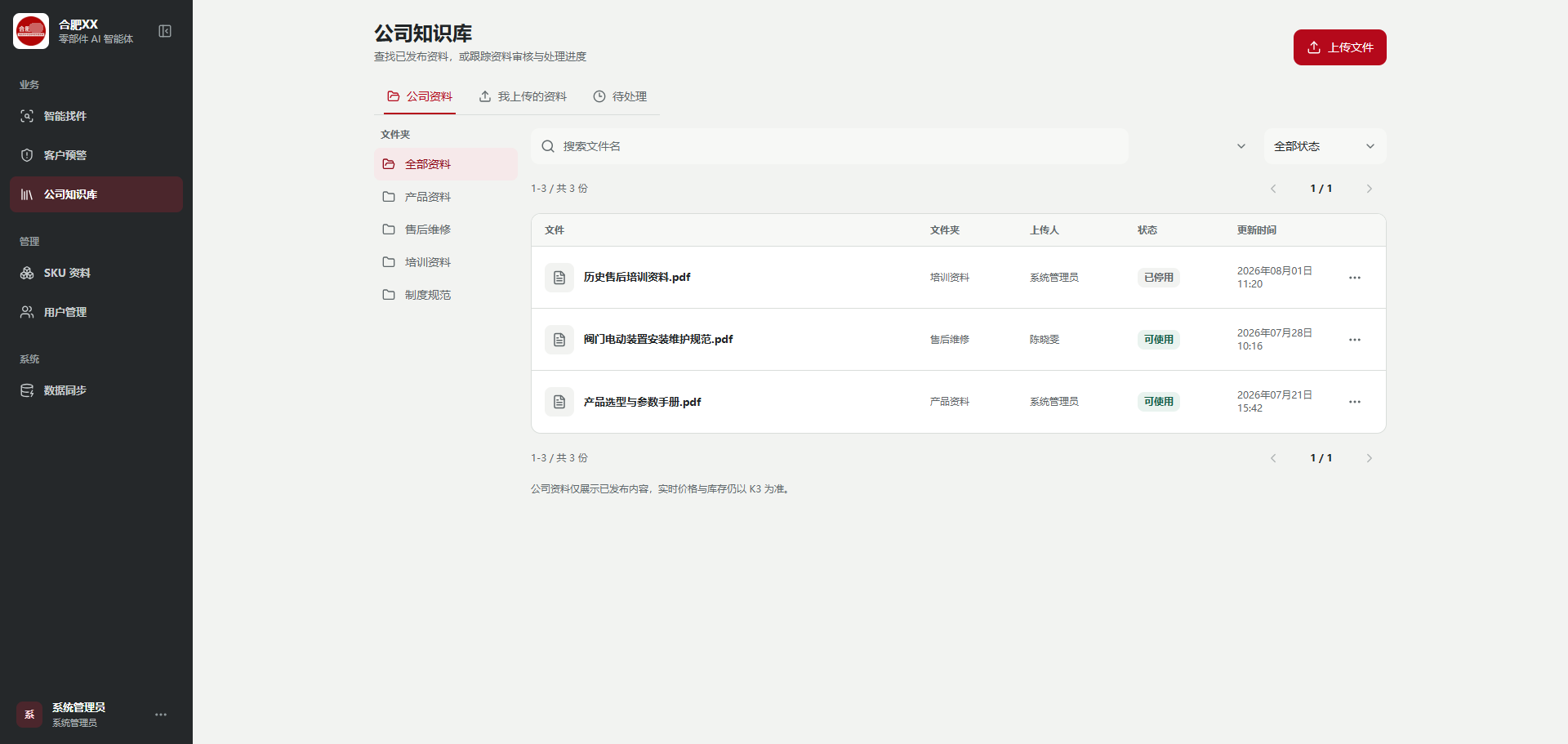Select 售后维修 folder
The image size is (1568, 744).
click(x=446, y=229)
